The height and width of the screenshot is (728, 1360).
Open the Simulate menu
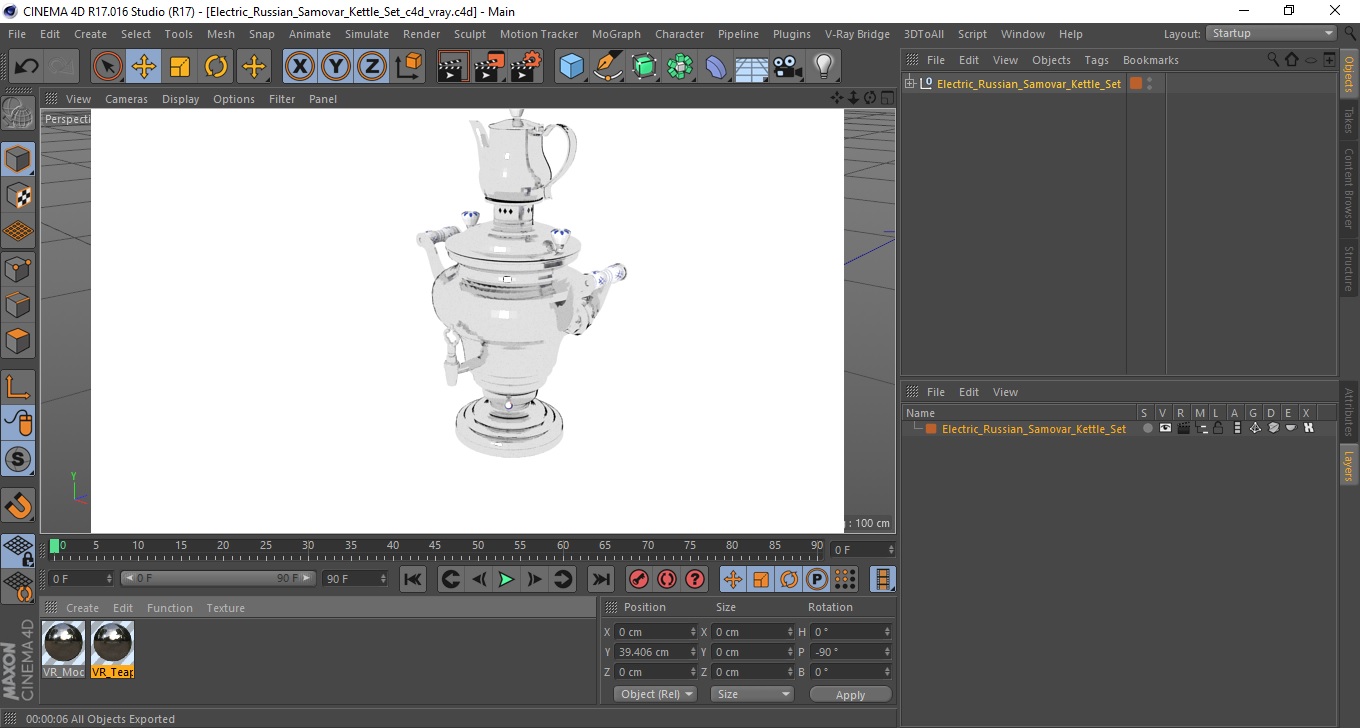[367, 34]
